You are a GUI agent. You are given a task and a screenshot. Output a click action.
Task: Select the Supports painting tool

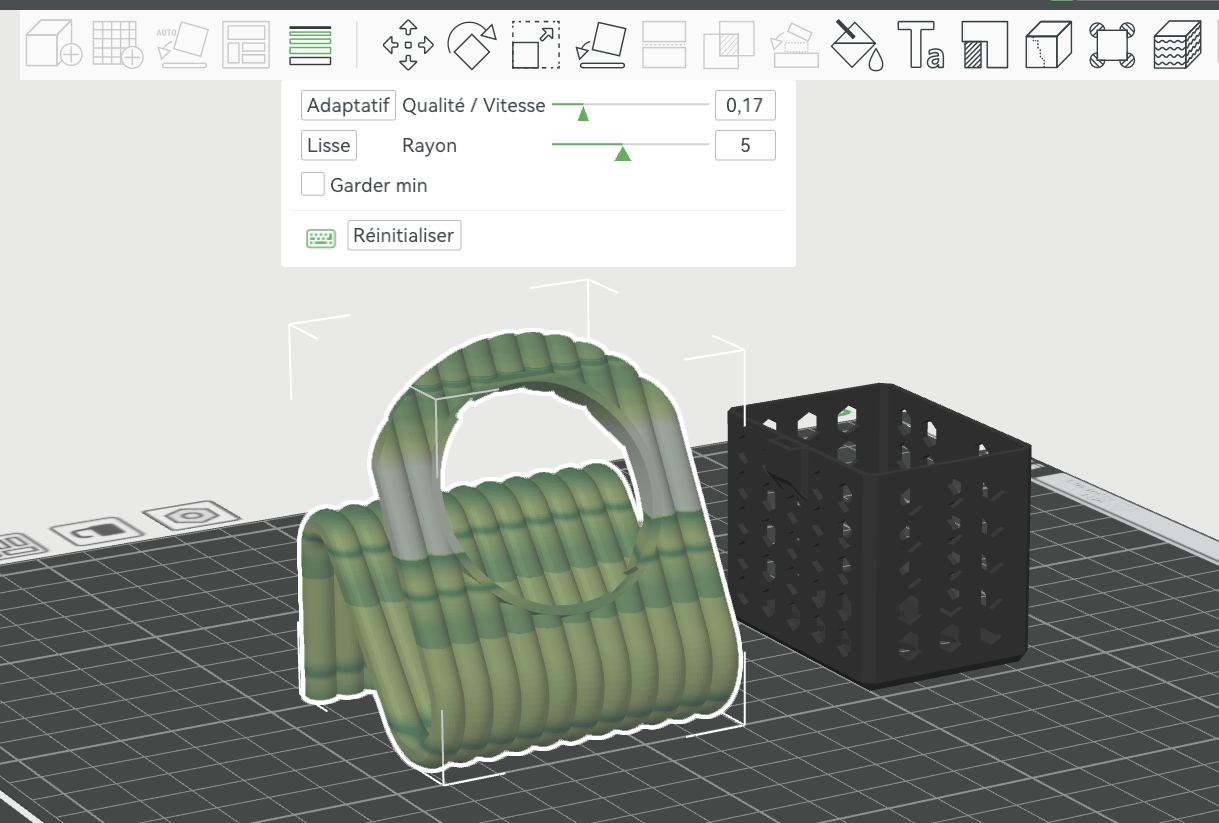pos(985,45)
